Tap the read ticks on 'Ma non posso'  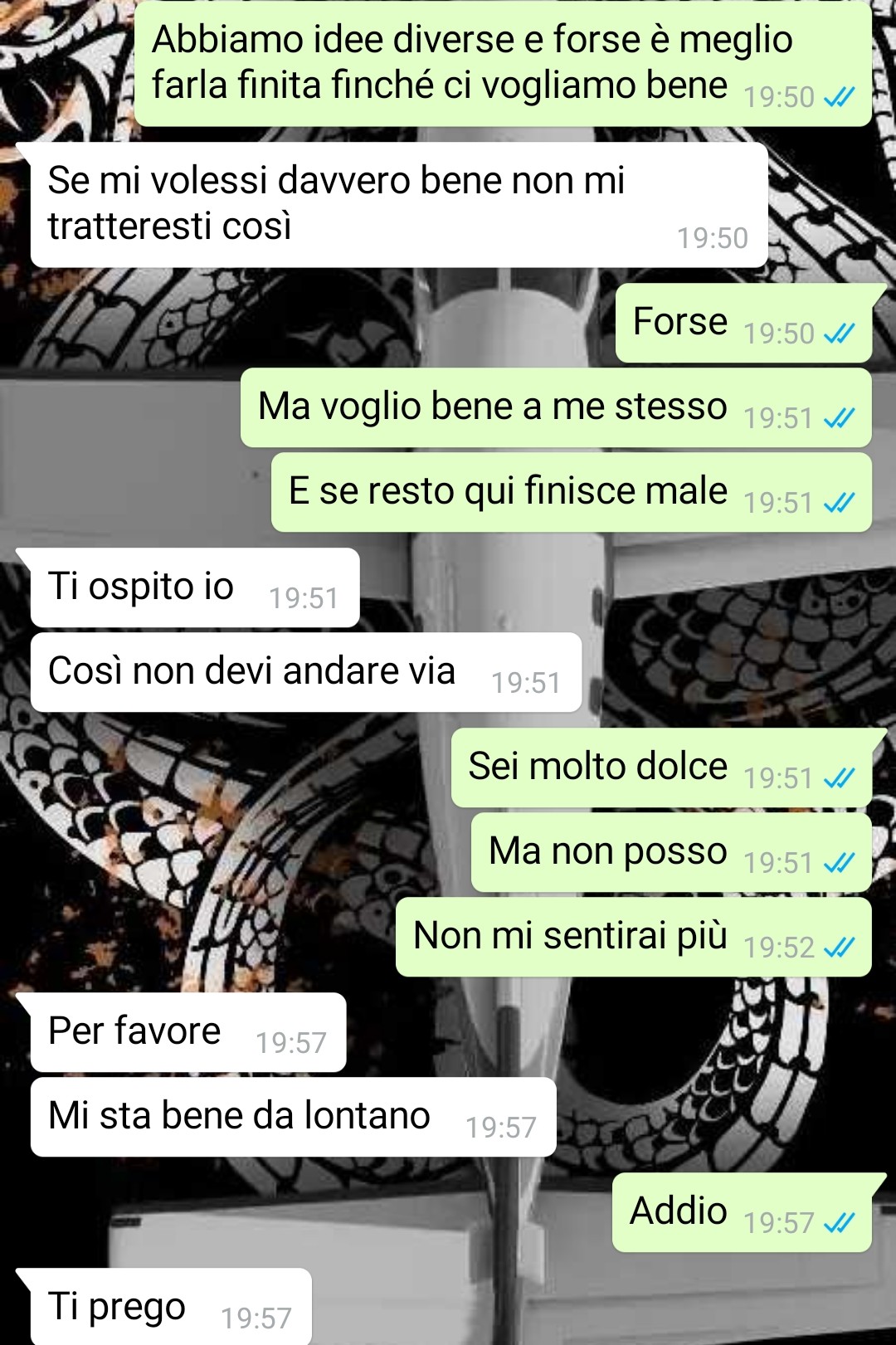(x=839, y=863)
